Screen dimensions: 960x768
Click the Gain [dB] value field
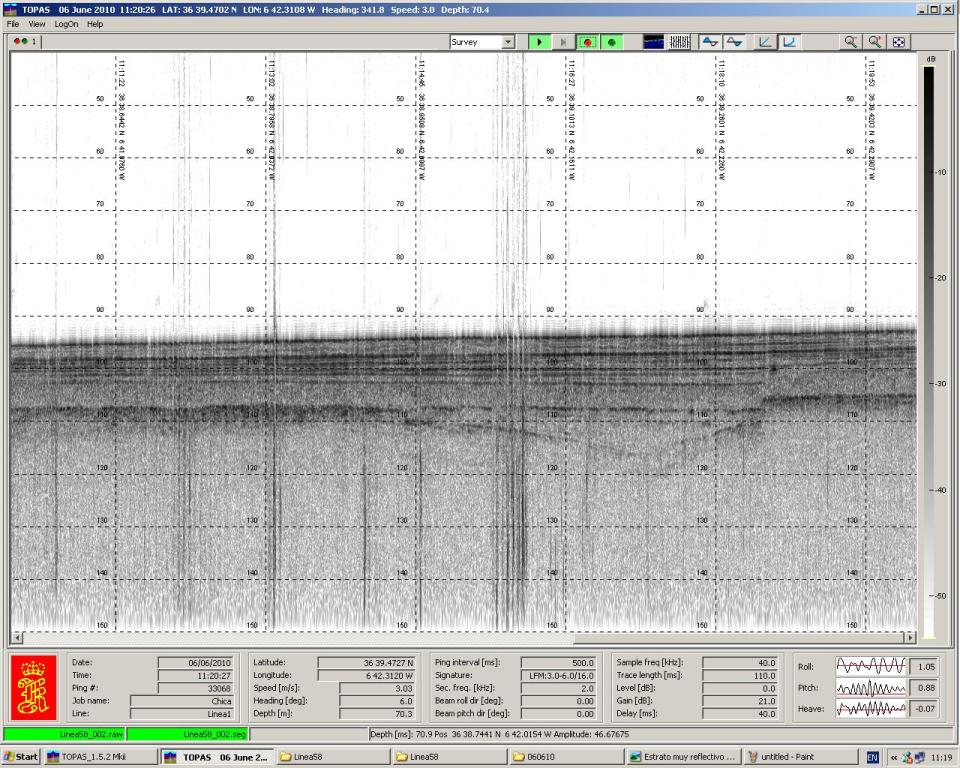(x=738, y=701)
